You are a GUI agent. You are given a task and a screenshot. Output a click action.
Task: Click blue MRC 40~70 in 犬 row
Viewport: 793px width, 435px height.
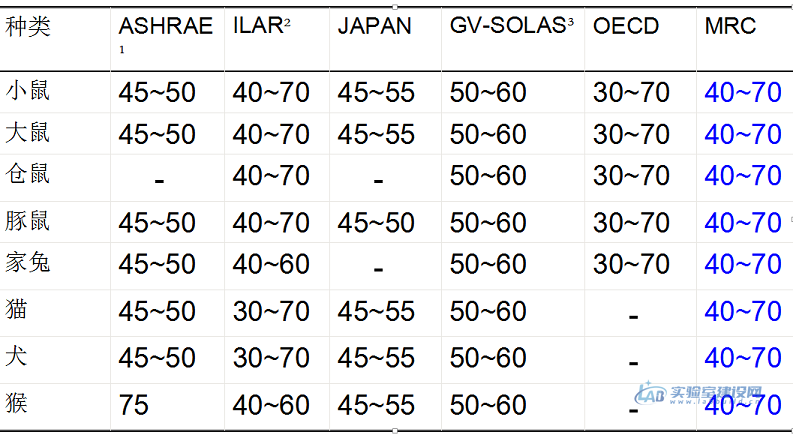point(743,358)
